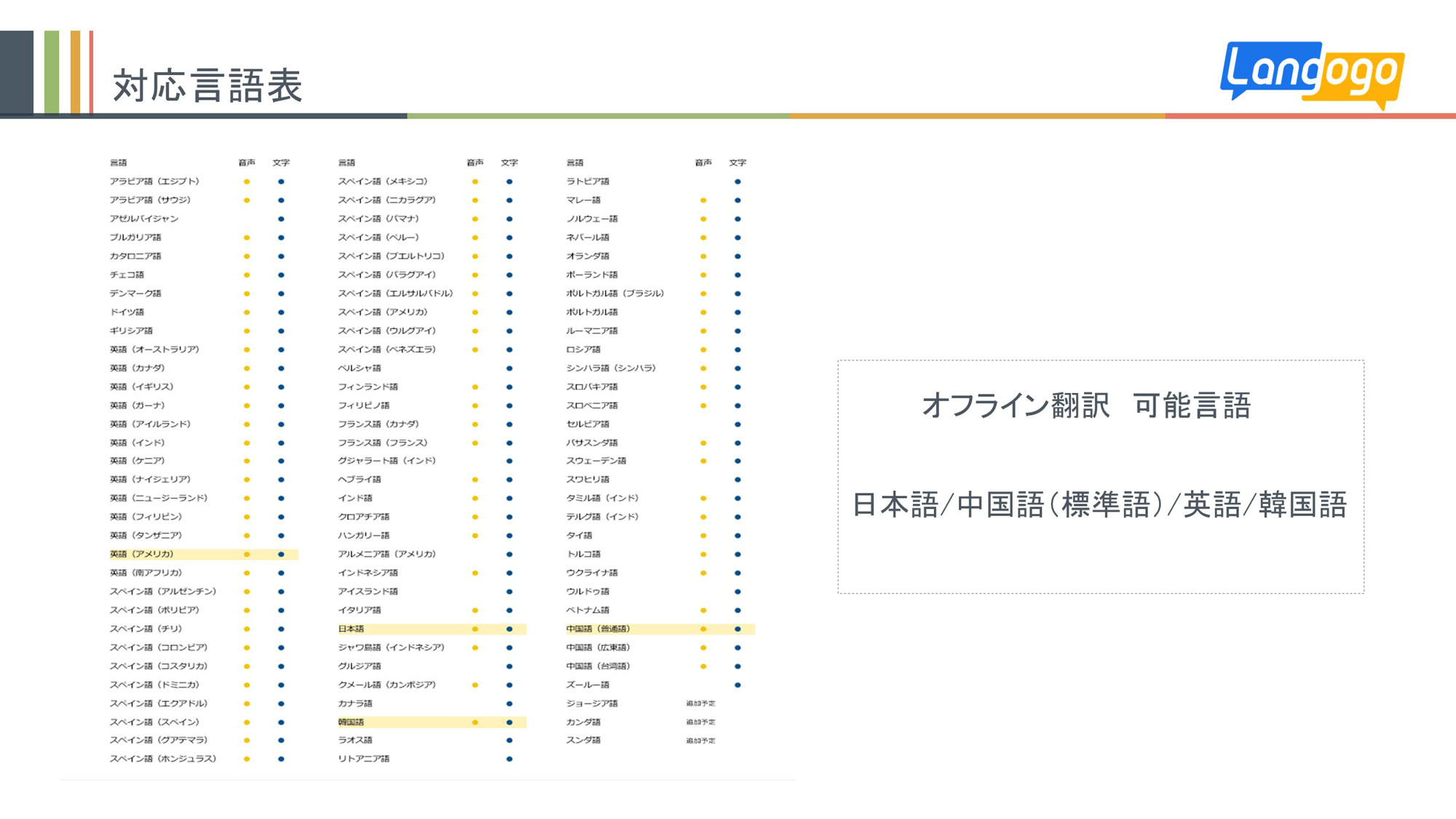Select the highlighted 日本語 row label
This screenshot has width=1456, height=819.
tap(351, 629)
